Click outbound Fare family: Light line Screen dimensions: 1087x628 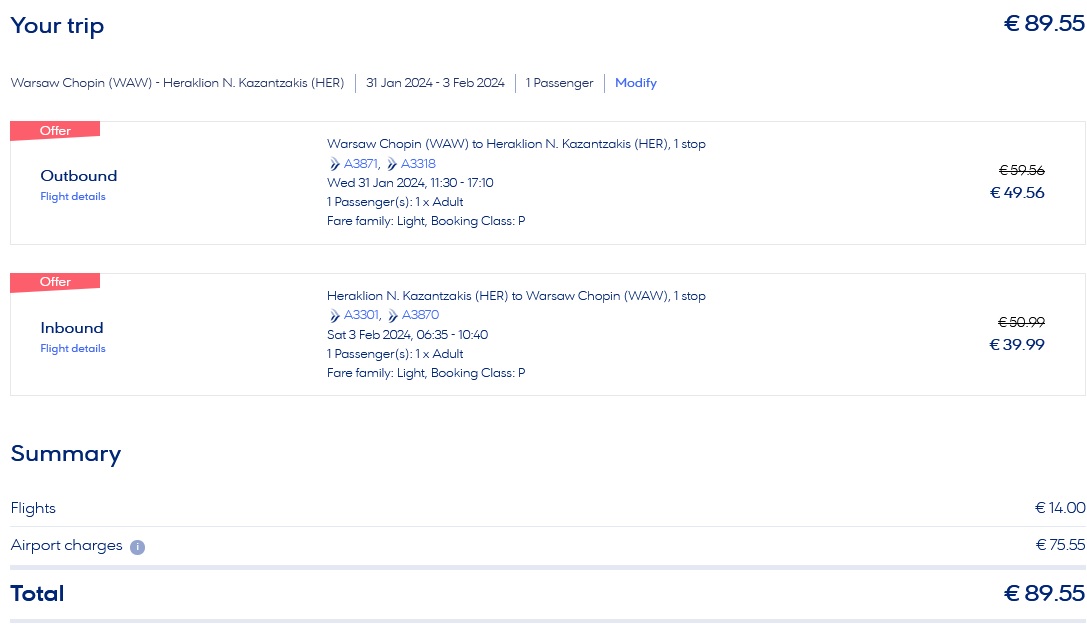pyautogui.click(x=426, y=221)
